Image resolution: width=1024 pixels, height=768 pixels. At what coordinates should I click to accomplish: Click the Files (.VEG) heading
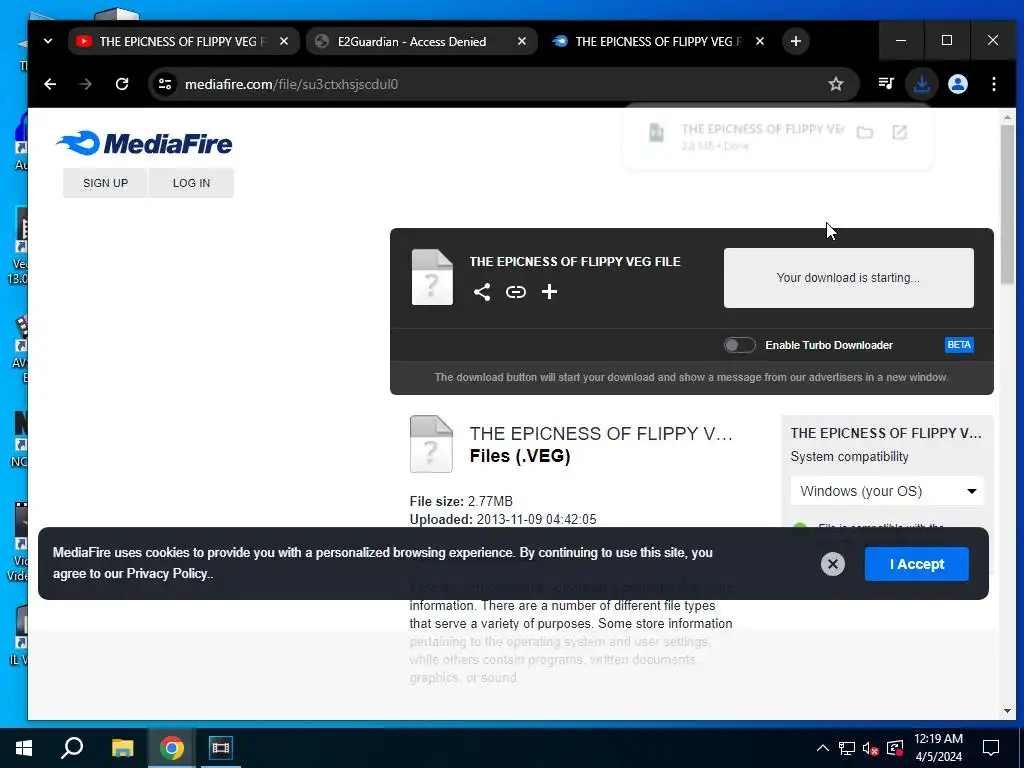[x=520, y=456]
